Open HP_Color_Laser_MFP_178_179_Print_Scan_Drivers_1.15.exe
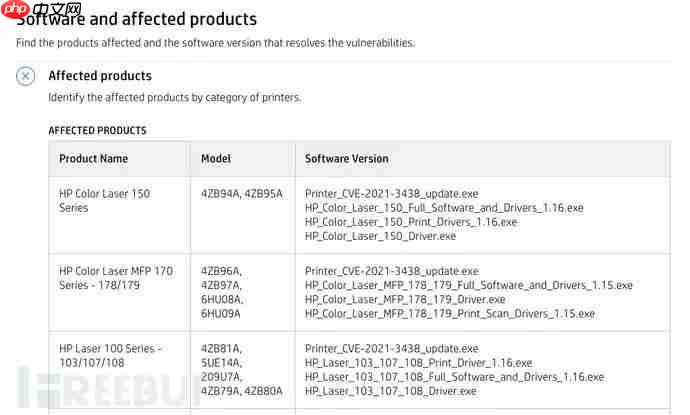Viewport: 690px width, 415px height. click(x=449, y=313)
